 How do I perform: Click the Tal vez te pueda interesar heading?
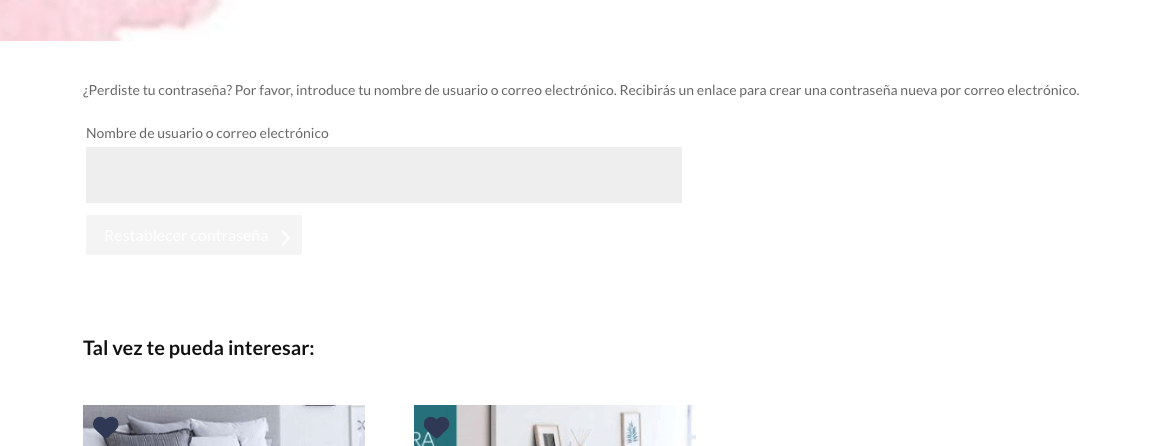click(198, 348)
